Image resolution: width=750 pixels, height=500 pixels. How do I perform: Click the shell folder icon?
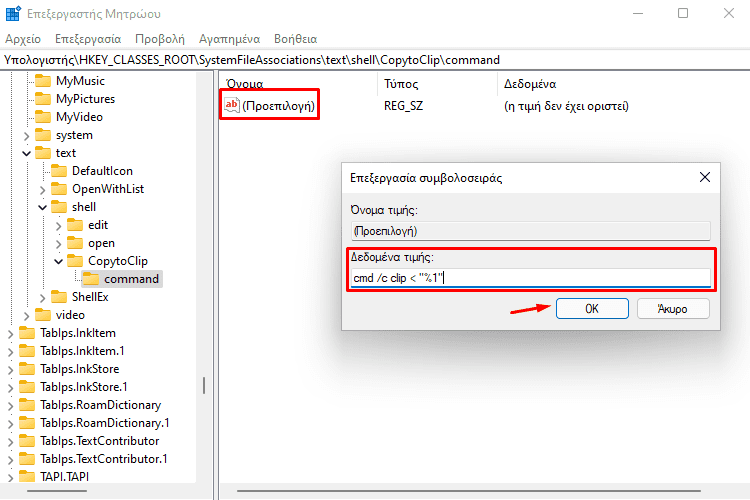[59, 207]
